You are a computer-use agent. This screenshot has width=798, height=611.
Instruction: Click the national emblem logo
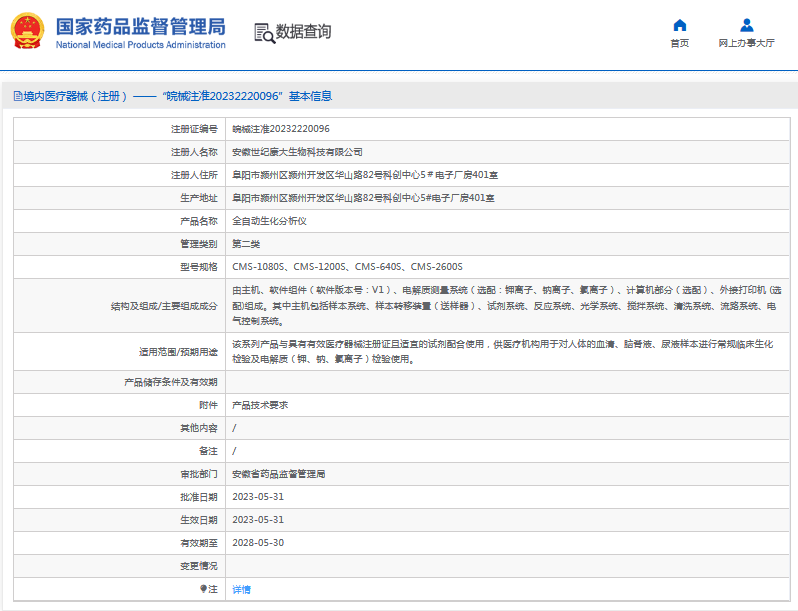(27, 32)
